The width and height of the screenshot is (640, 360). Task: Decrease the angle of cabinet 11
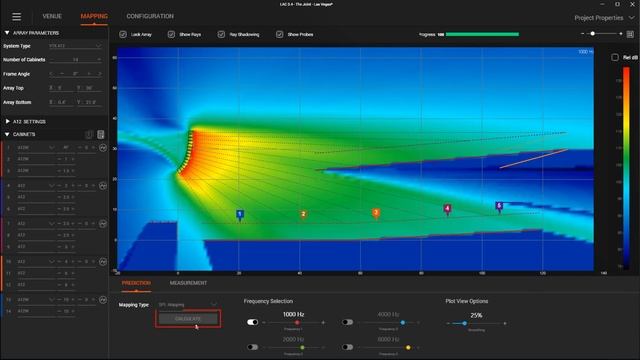[x=59, y=273]
